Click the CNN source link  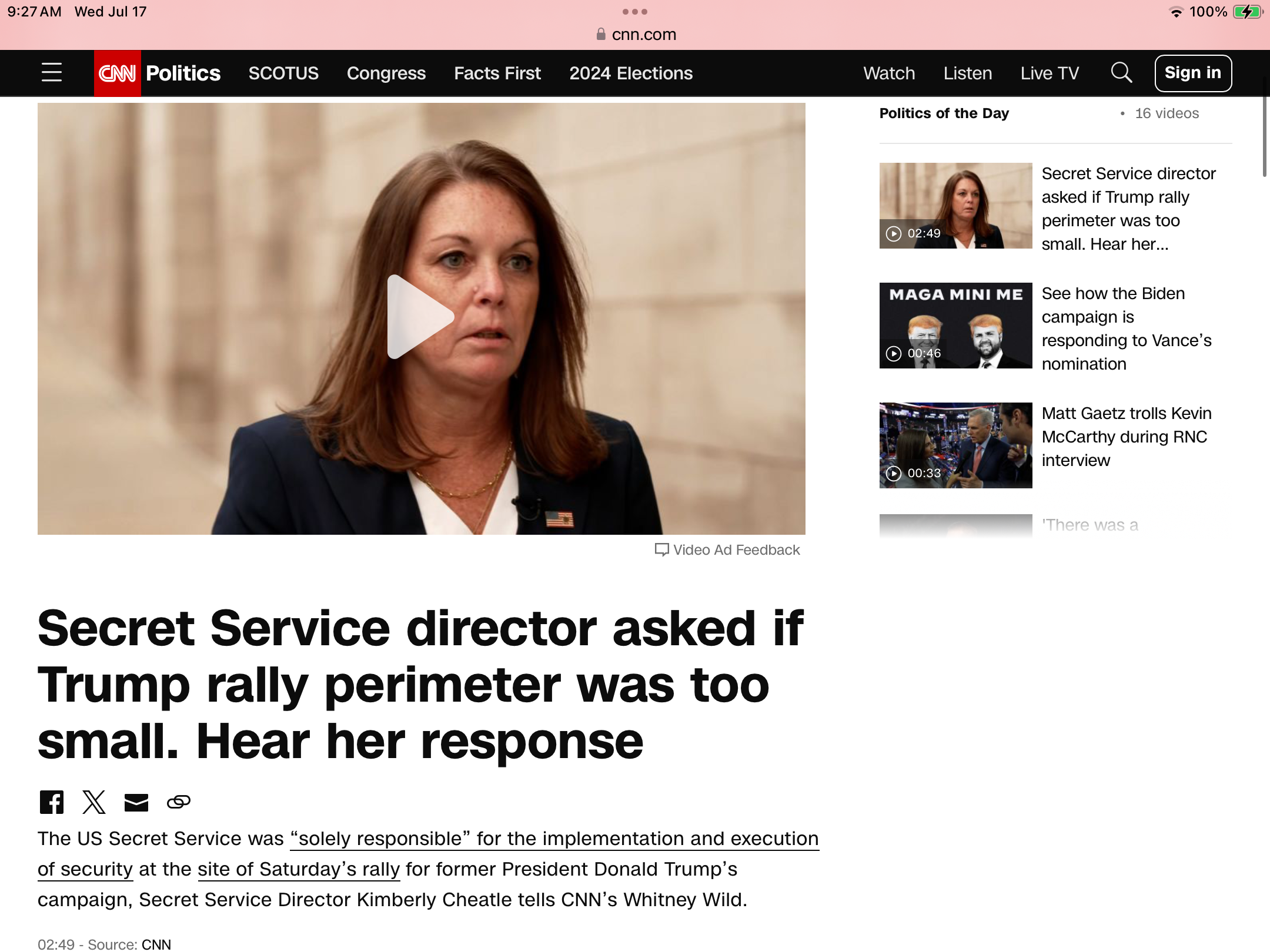click(156, 944)
